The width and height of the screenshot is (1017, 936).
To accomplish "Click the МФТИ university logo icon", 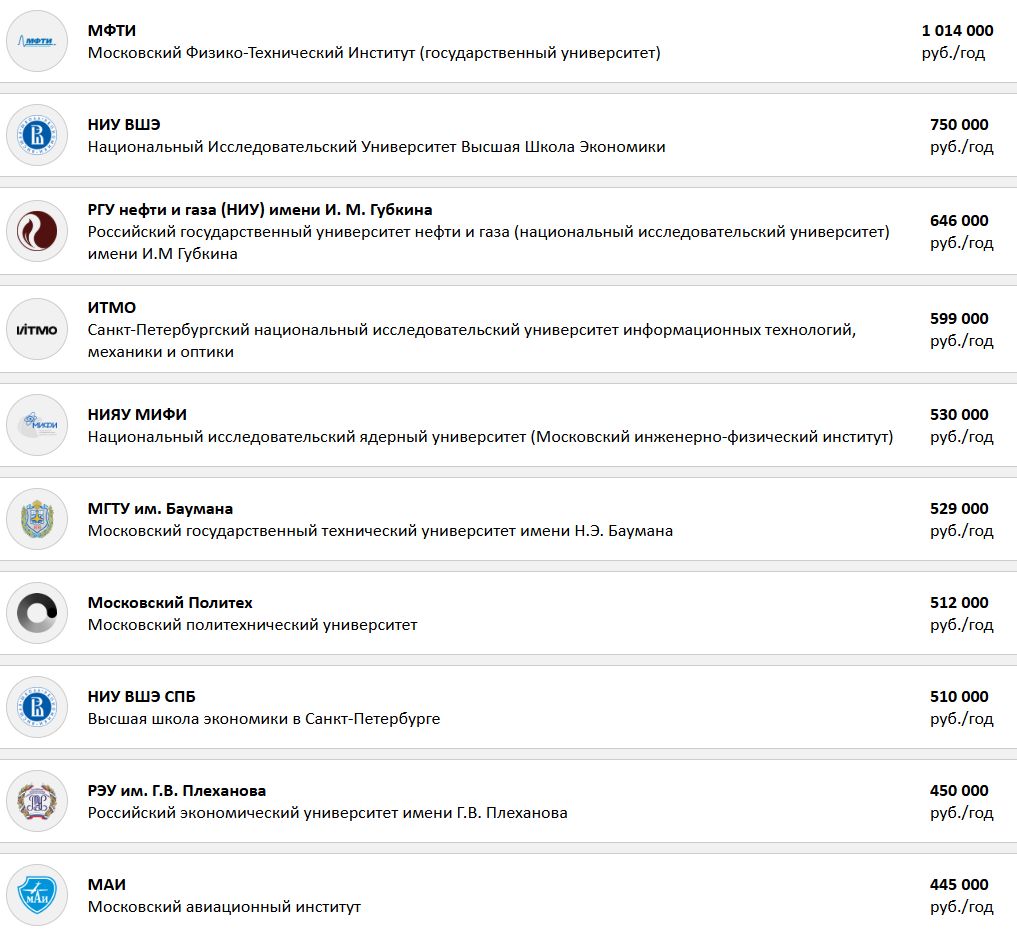I will click(x=37, y=41).
